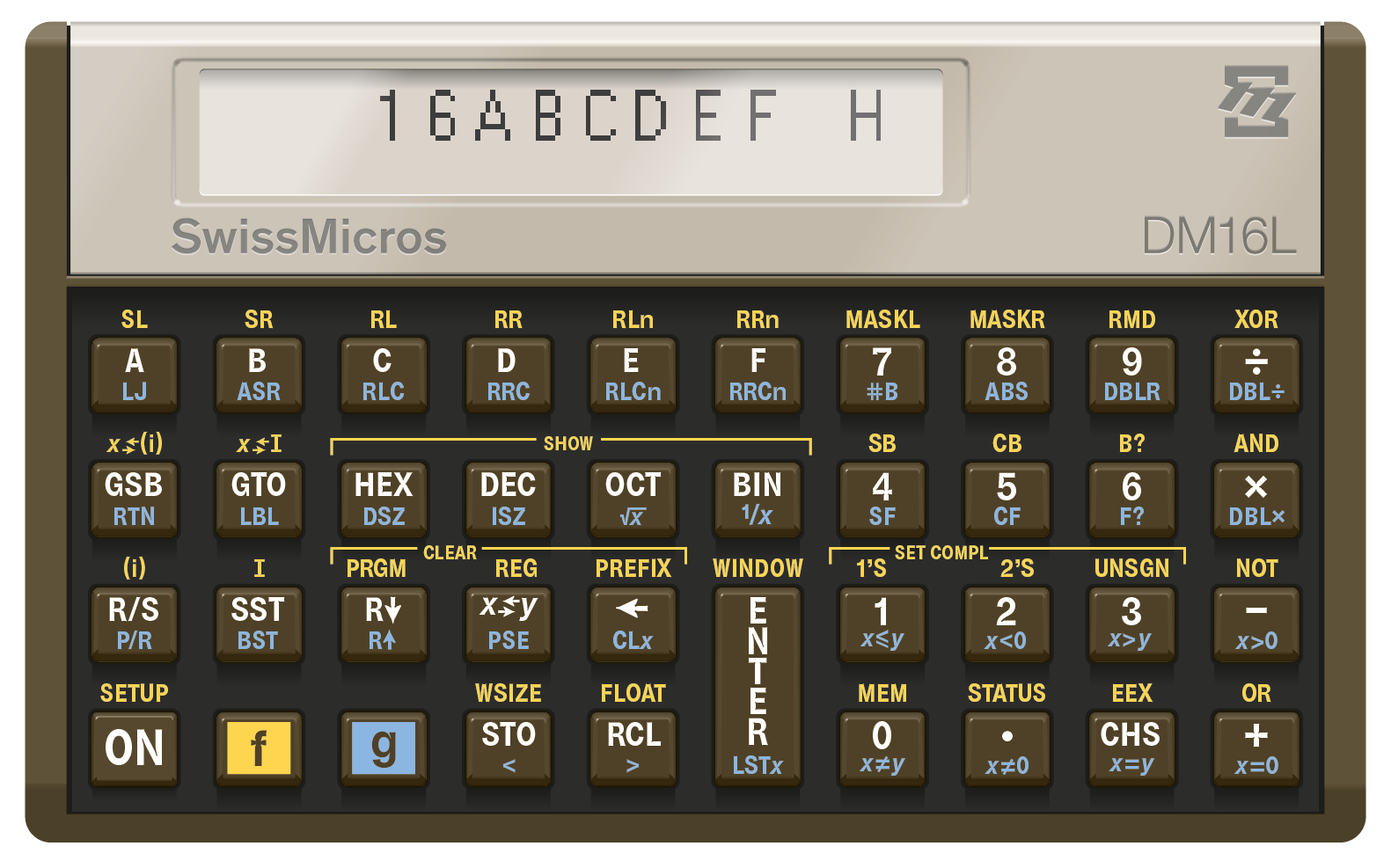Click the divide ÷ key
The height and width of the screenshot is (868, 1391).
(x=1256, y=375)
